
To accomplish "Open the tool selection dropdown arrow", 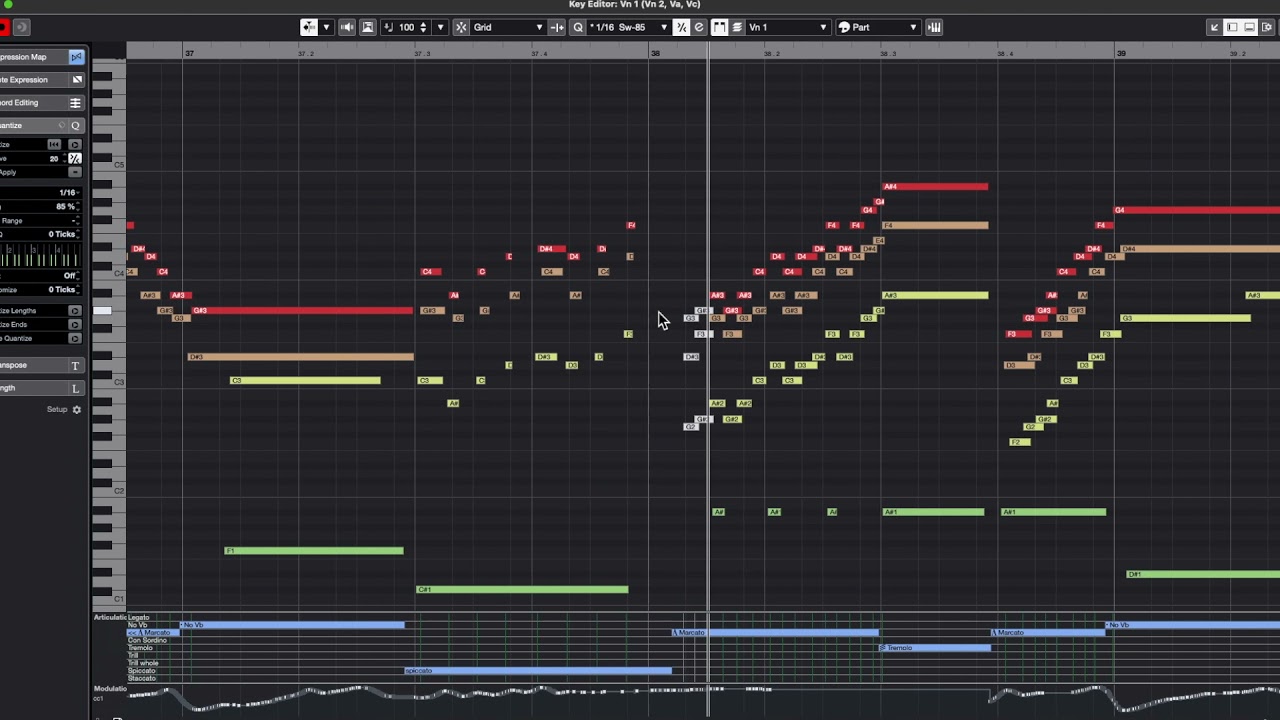I will 326,27.
